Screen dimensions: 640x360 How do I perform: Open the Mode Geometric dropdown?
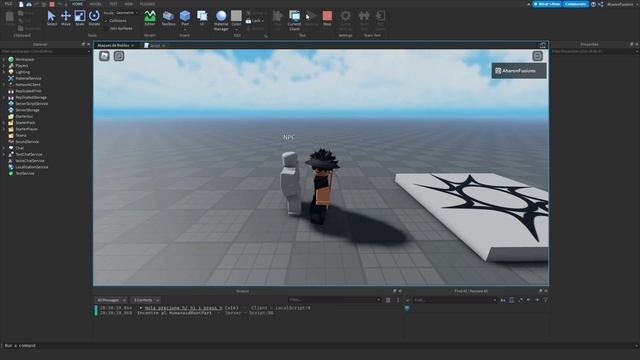pyautogui.click(x=126, y=13)
